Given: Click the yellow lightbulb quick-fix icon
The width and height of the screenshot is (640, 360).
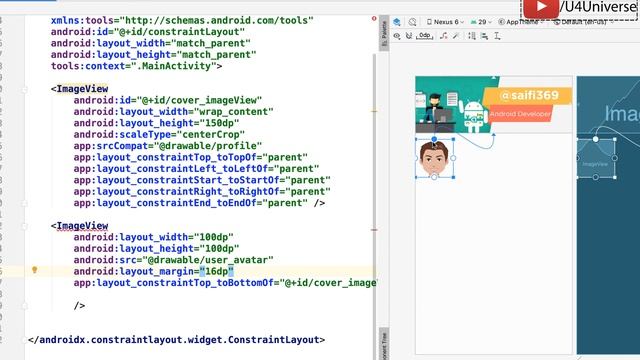Looking at the screenshot, I should (35, 270).
